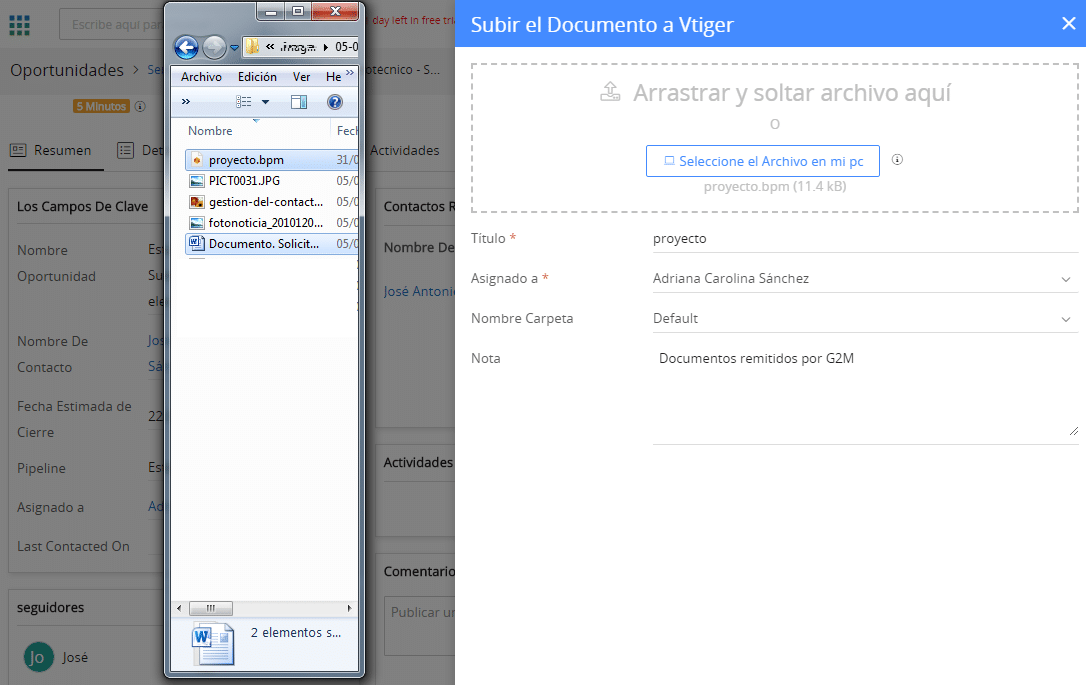Open the Edición menu in Explorer
The height and width of the screenshot is (685, 1086).
click(257, 77)
